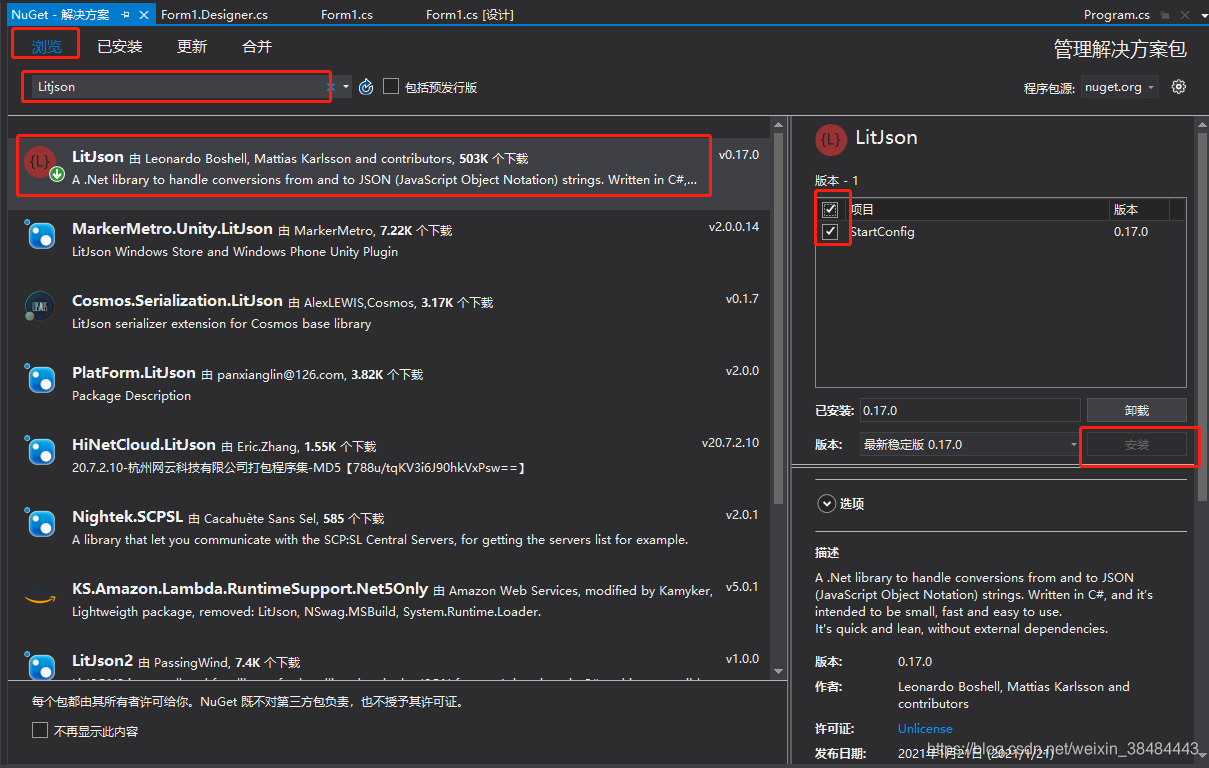Click the LitJson2 package icon

point(40,667)
